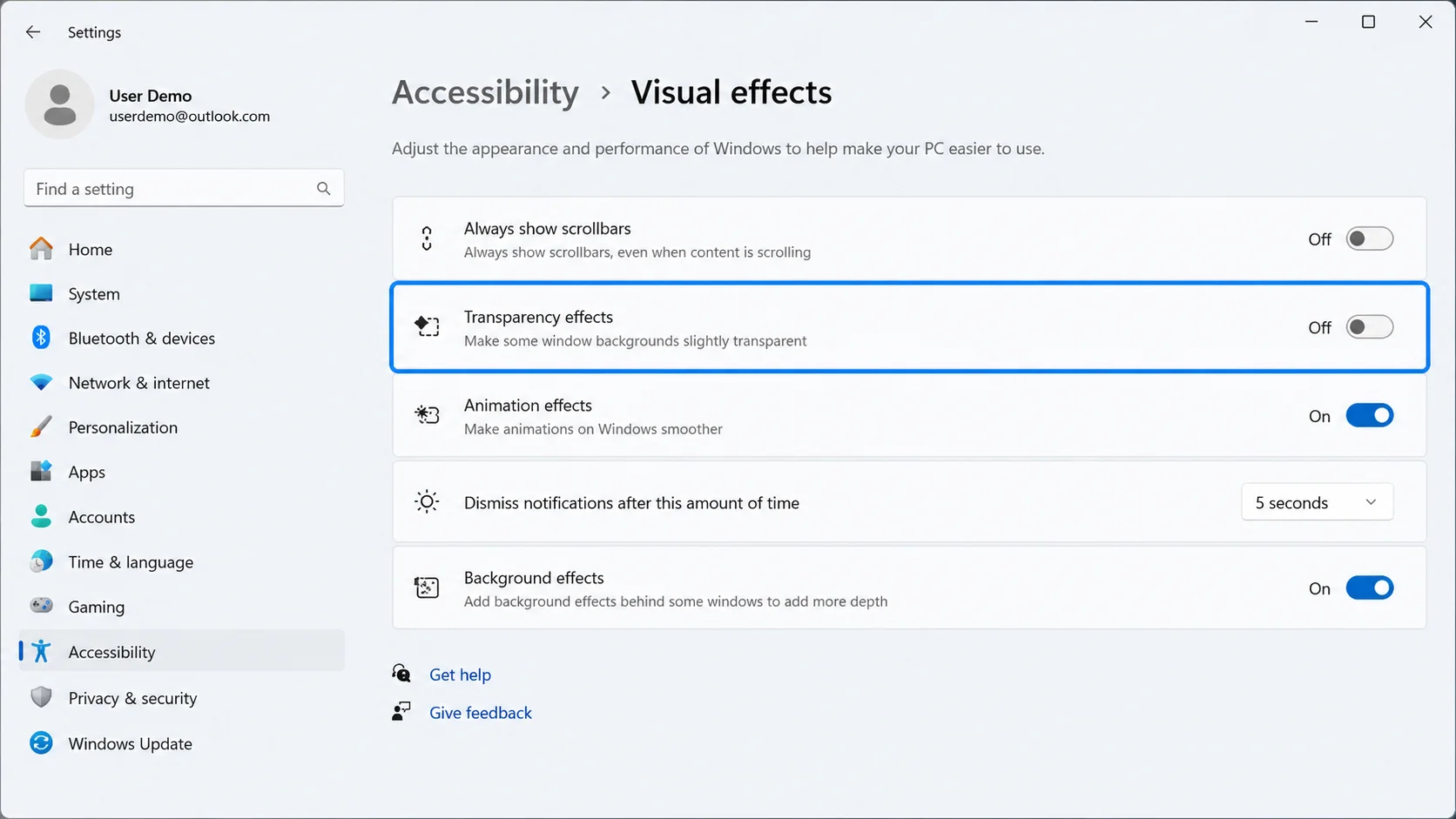
Task: Click the Accessibility figure icon
Action: click(41, 651)
